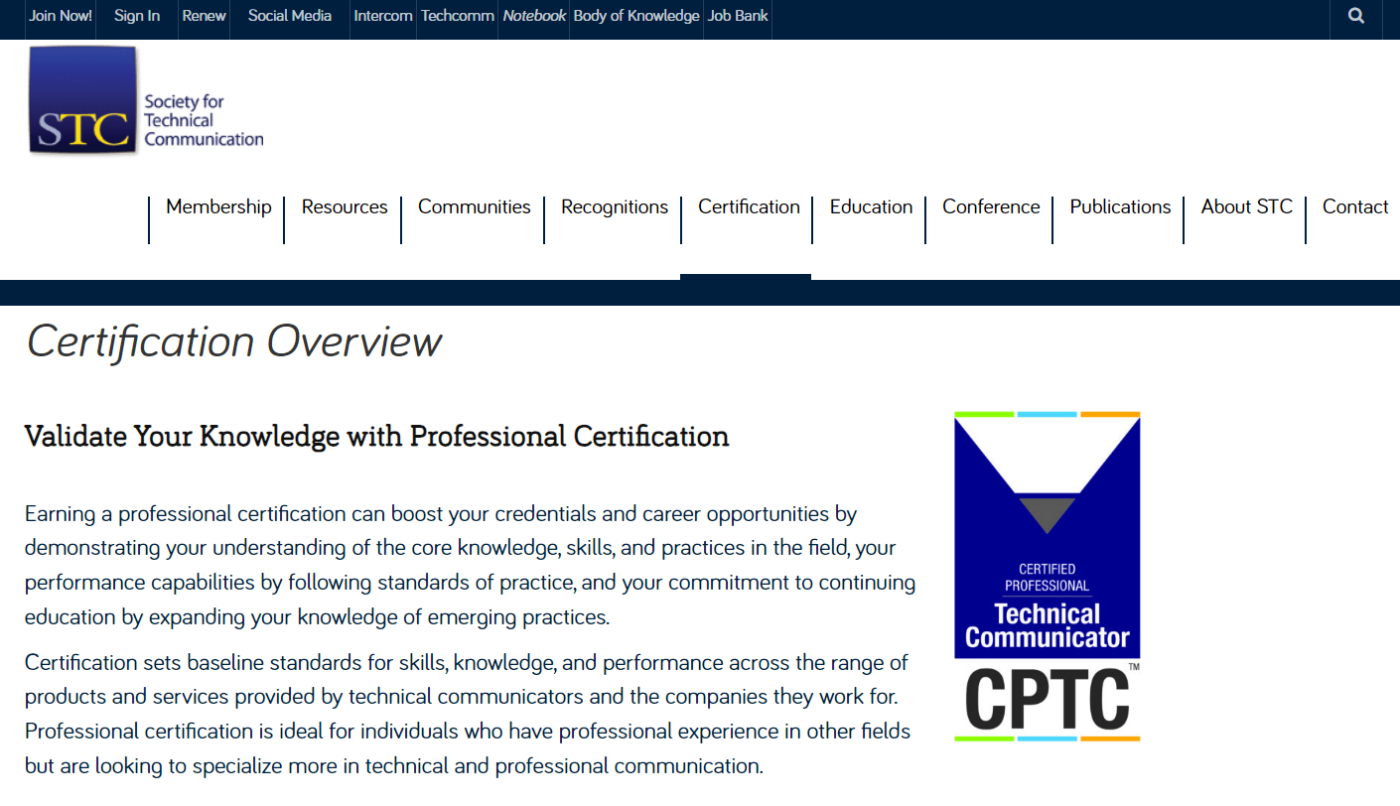Click heading Validate Your Knowledge with Professional Certification
The width and height of the screenshot is (1400, 806).
coord(377,437)
